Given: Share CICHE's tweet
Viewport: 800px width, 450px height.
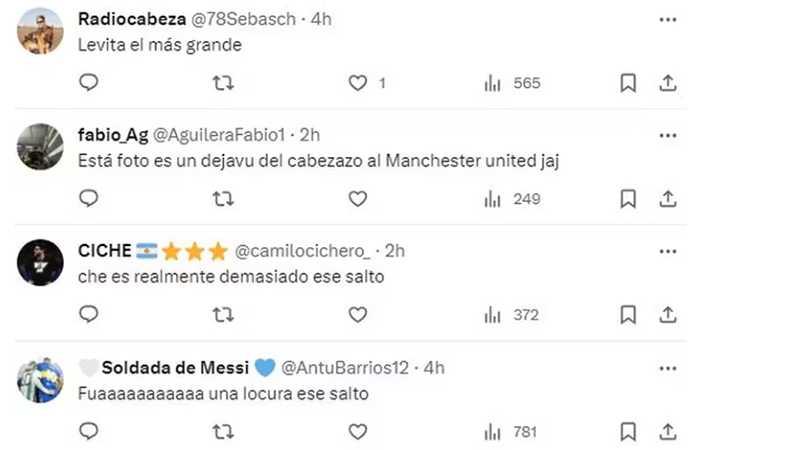Looking at the screenshot, I should [668, 315].
